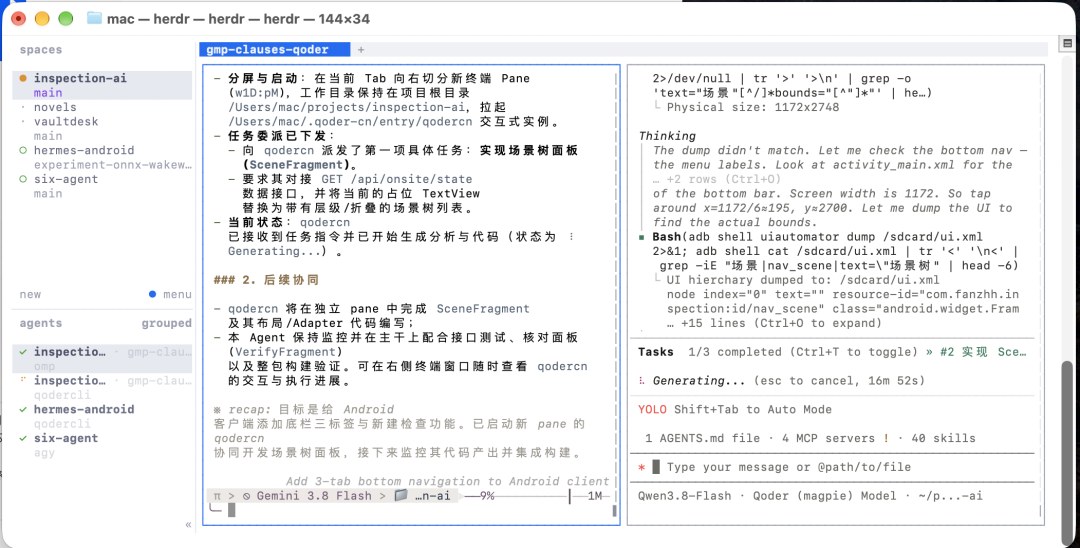Click the left pane command prompt cursor
This screenshot has width=1080, height=548.
[x=231, y=510]
